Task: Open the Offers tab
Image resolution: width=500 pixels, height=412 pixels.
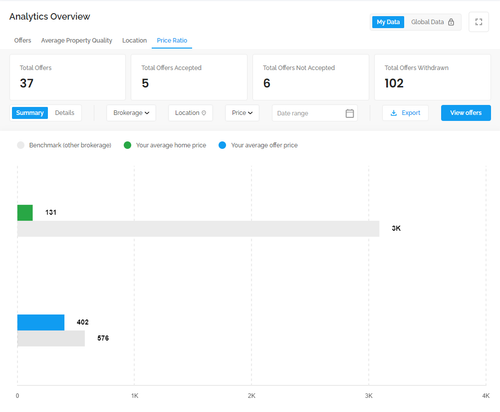Action: click(23, 40)
